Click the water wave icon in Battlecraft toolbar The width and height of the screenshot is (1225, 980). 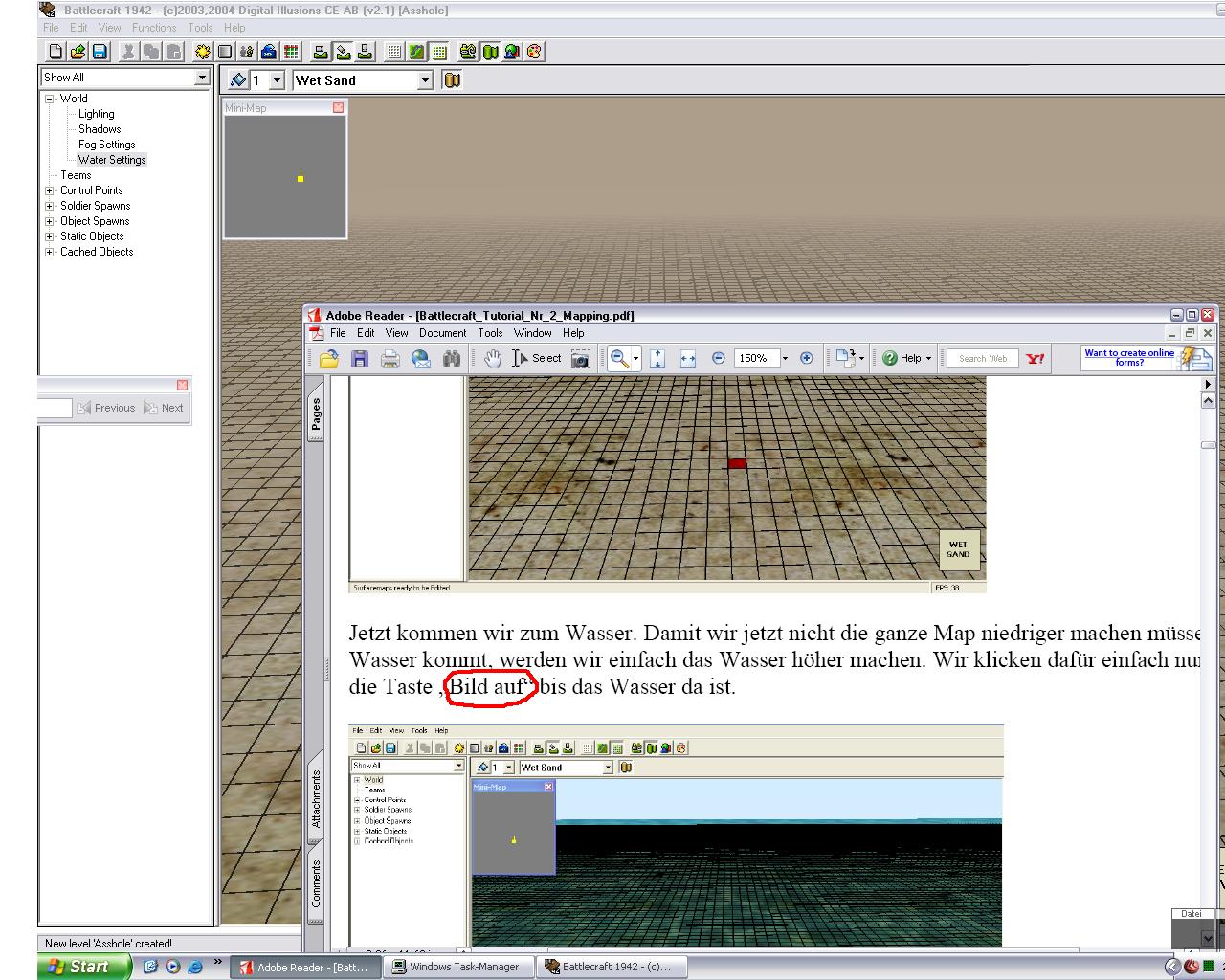point(269,52)
